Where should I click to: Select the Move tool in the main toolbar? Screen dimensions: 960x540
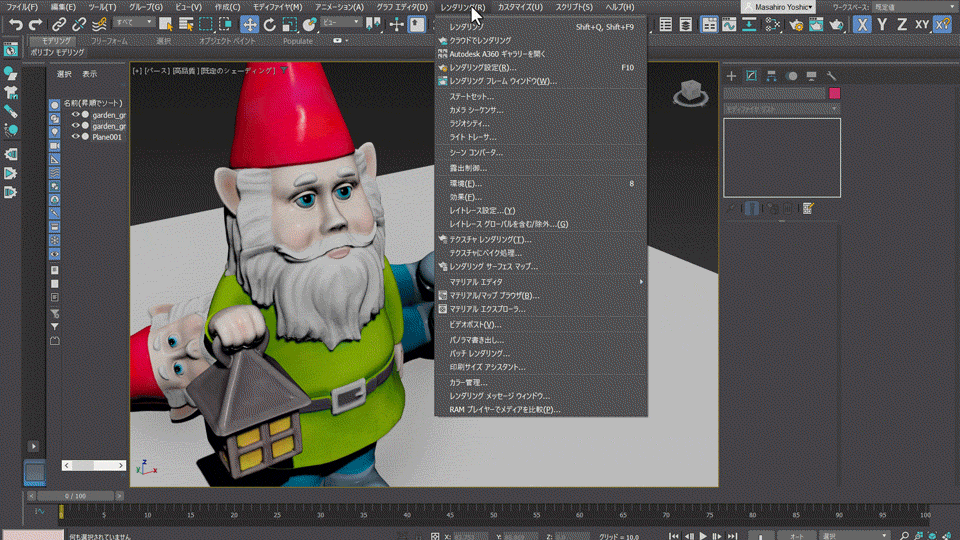pos(249,24)
